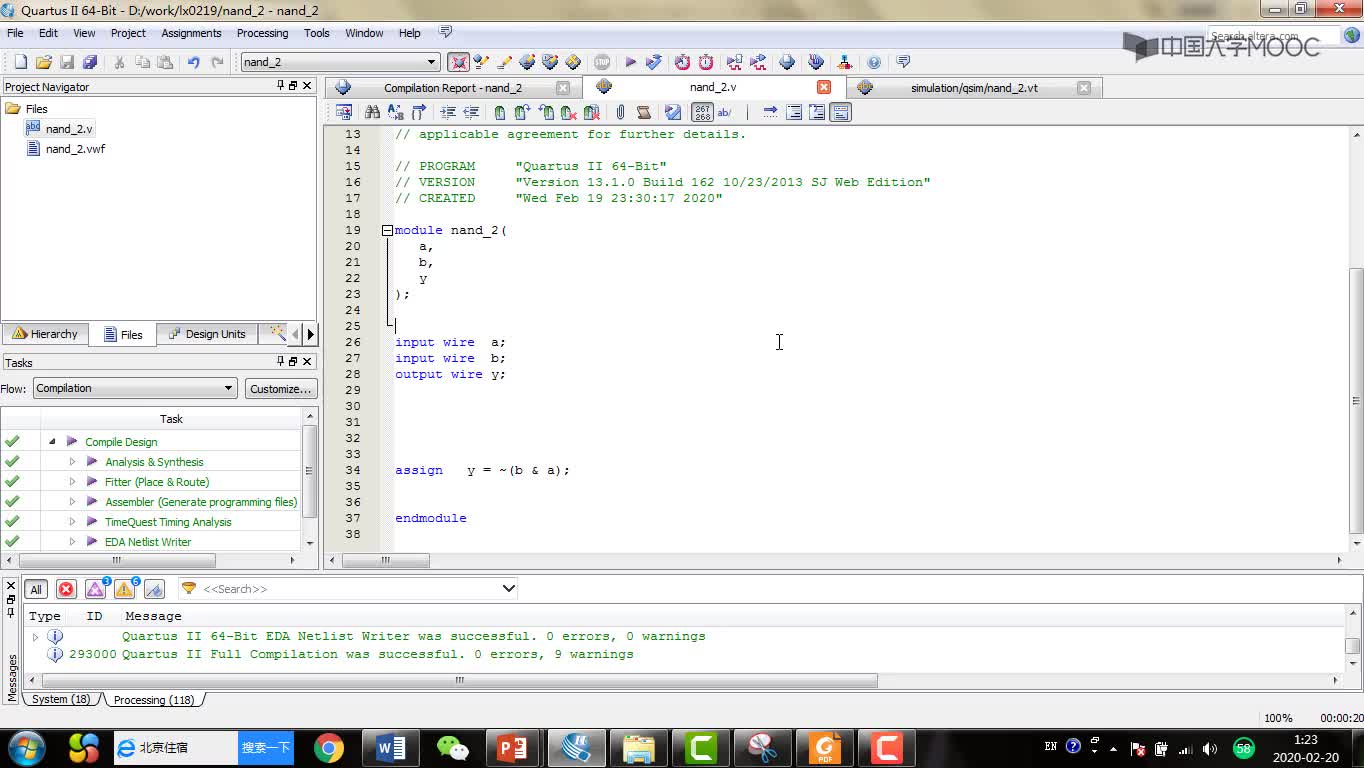Click the Stop Processing icon

tap(602, 62)
